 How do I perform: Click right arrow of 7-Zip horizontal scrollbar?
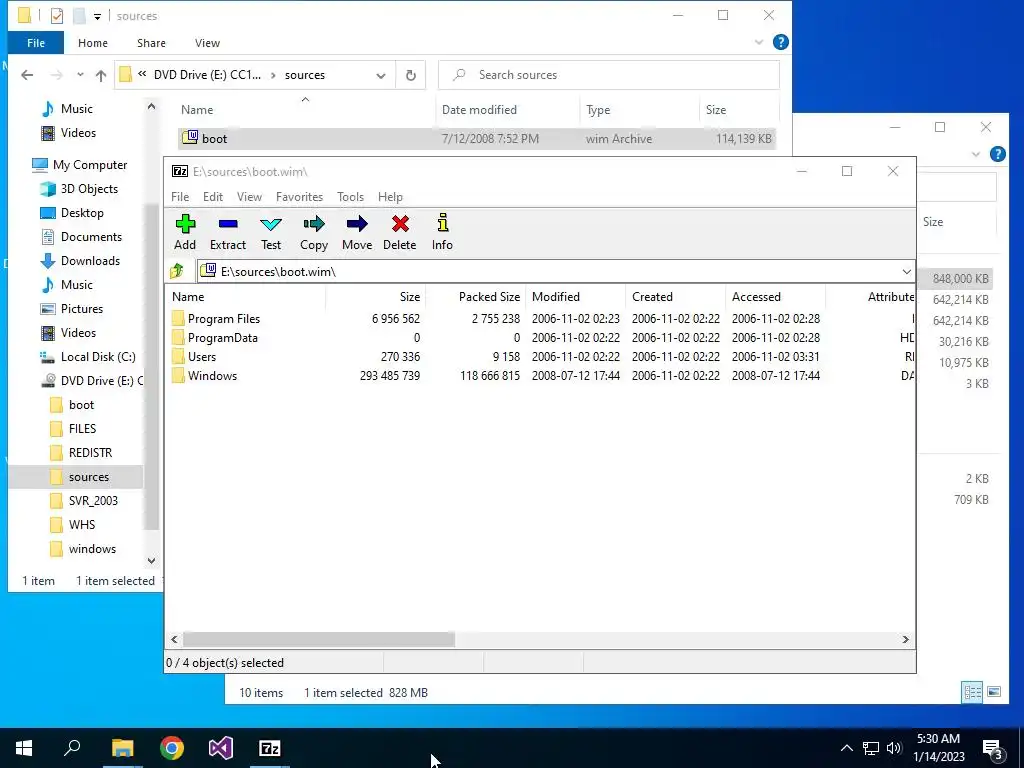click(906, 639)
